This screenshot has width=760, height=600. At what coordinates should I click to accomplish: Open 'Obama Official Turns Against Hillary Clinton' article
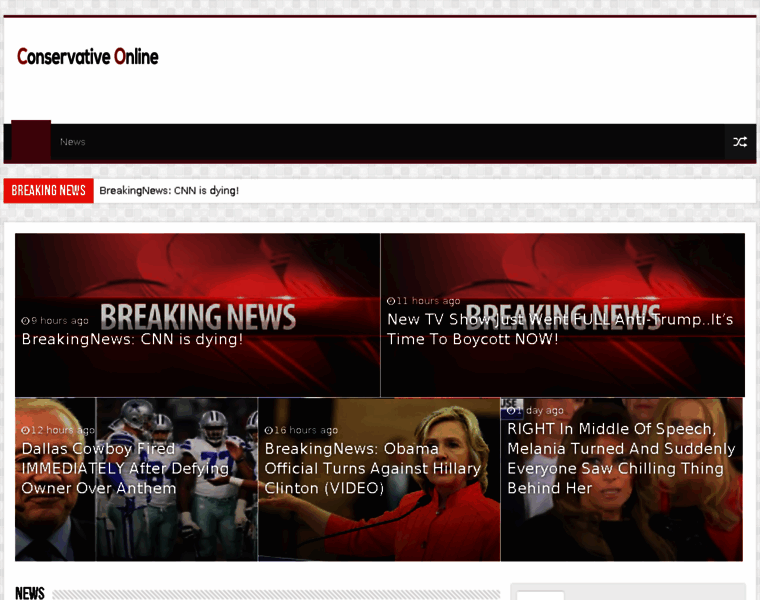[x=372, y=468]
